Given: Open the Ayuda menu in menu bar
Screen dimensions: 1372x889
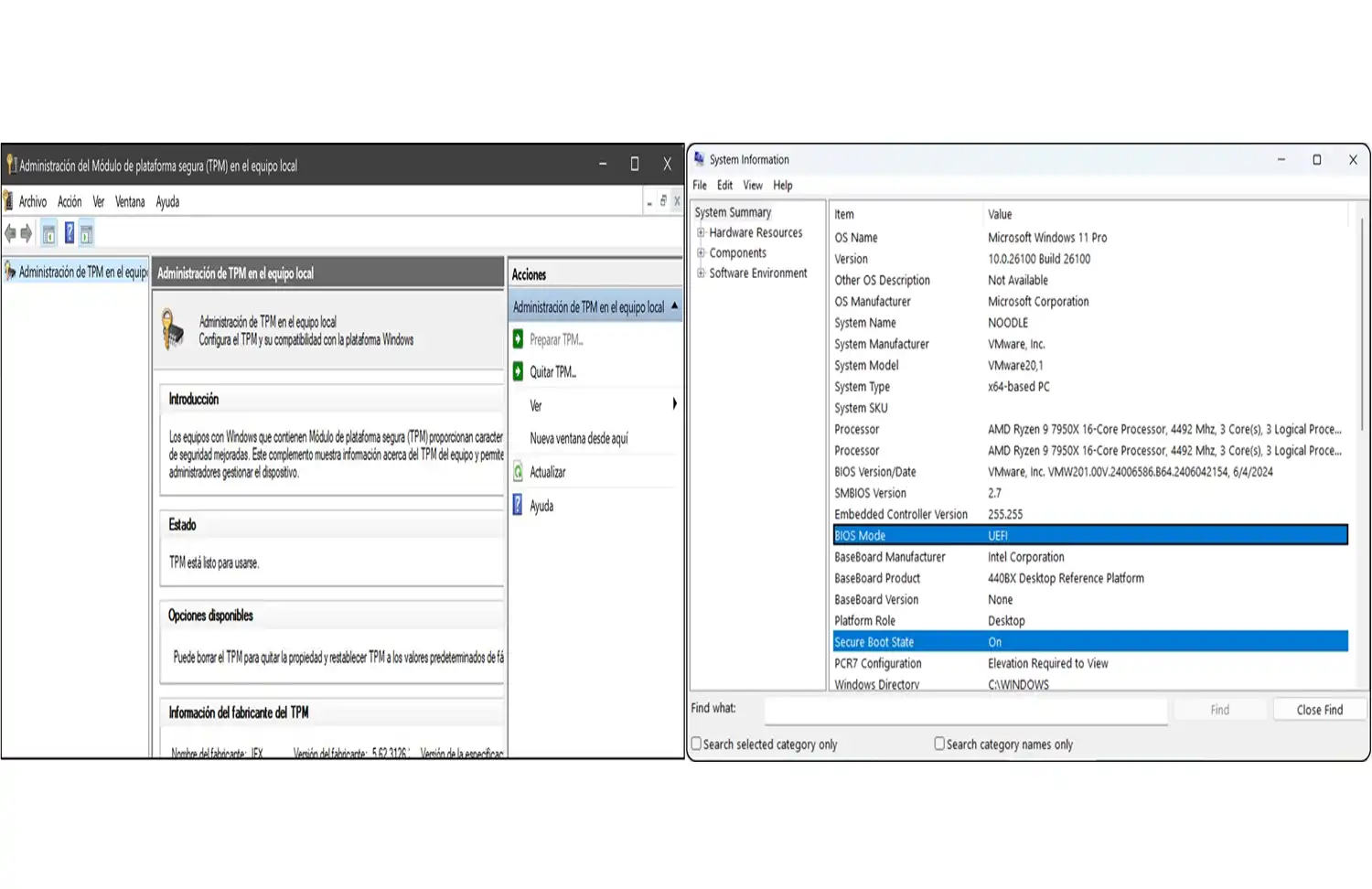Looking at the screenshot, I should (167, 202).
